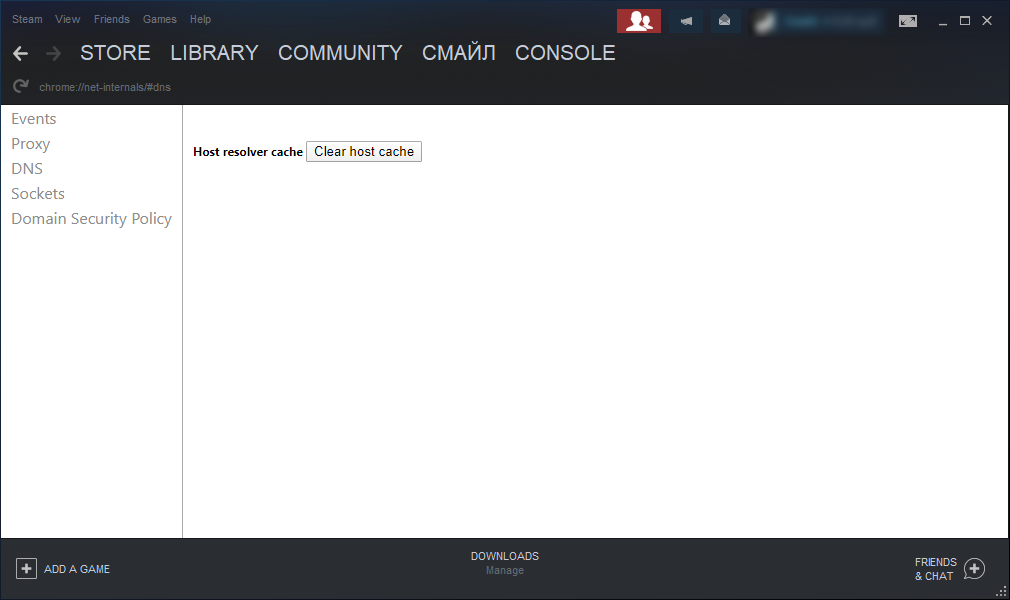1010x600 pixels.
Task: Click the ADD A GAME label
Action: pyautogui.click(x=77, y=569)
